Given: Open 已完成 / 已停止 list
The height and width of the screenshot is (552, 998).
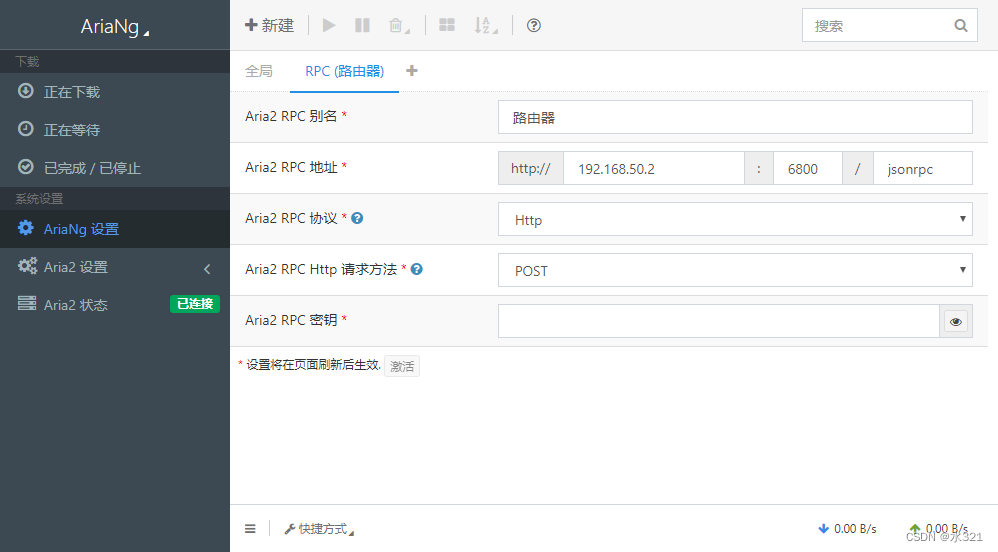Looking at the screenshot, I should (115, 168).
